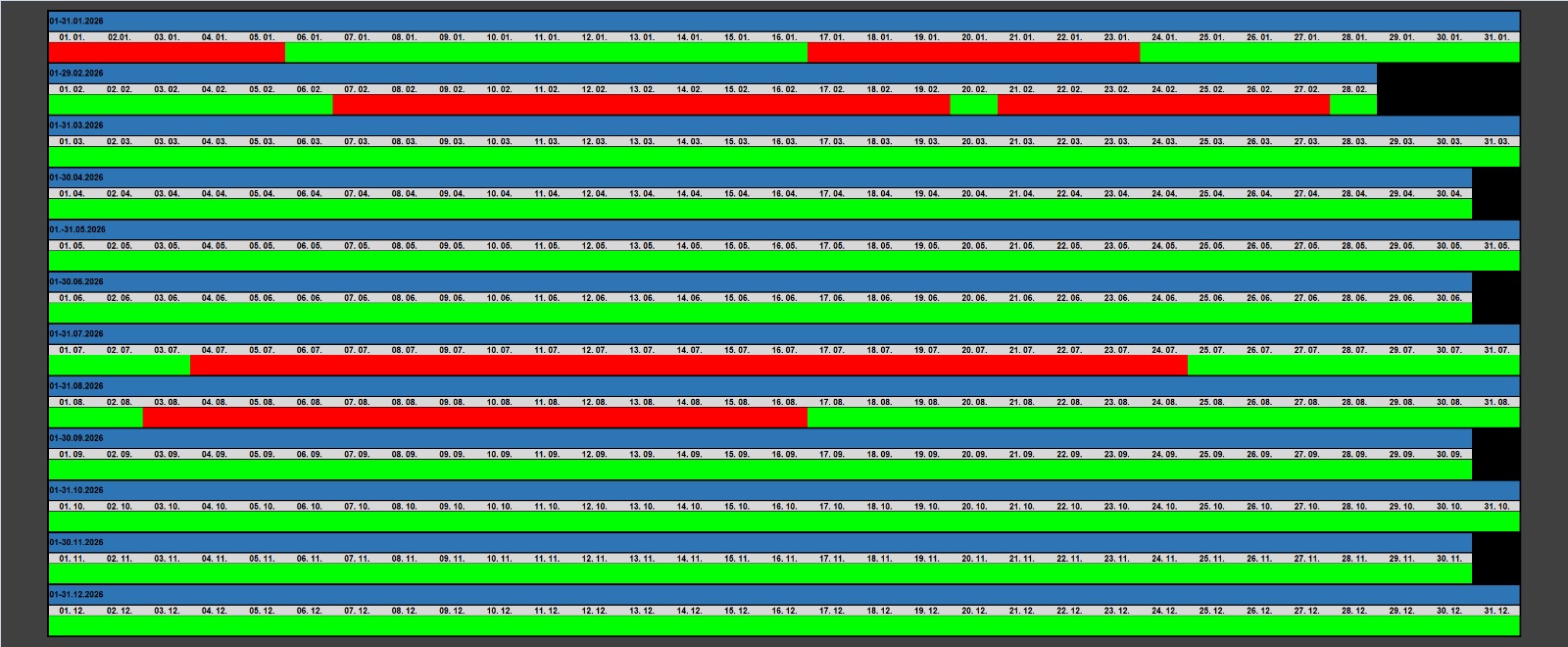Viewport: 1568px width, 647px height.
Task: Click the 01-31.03.2026 March header bar
Action: click(784, 125)
